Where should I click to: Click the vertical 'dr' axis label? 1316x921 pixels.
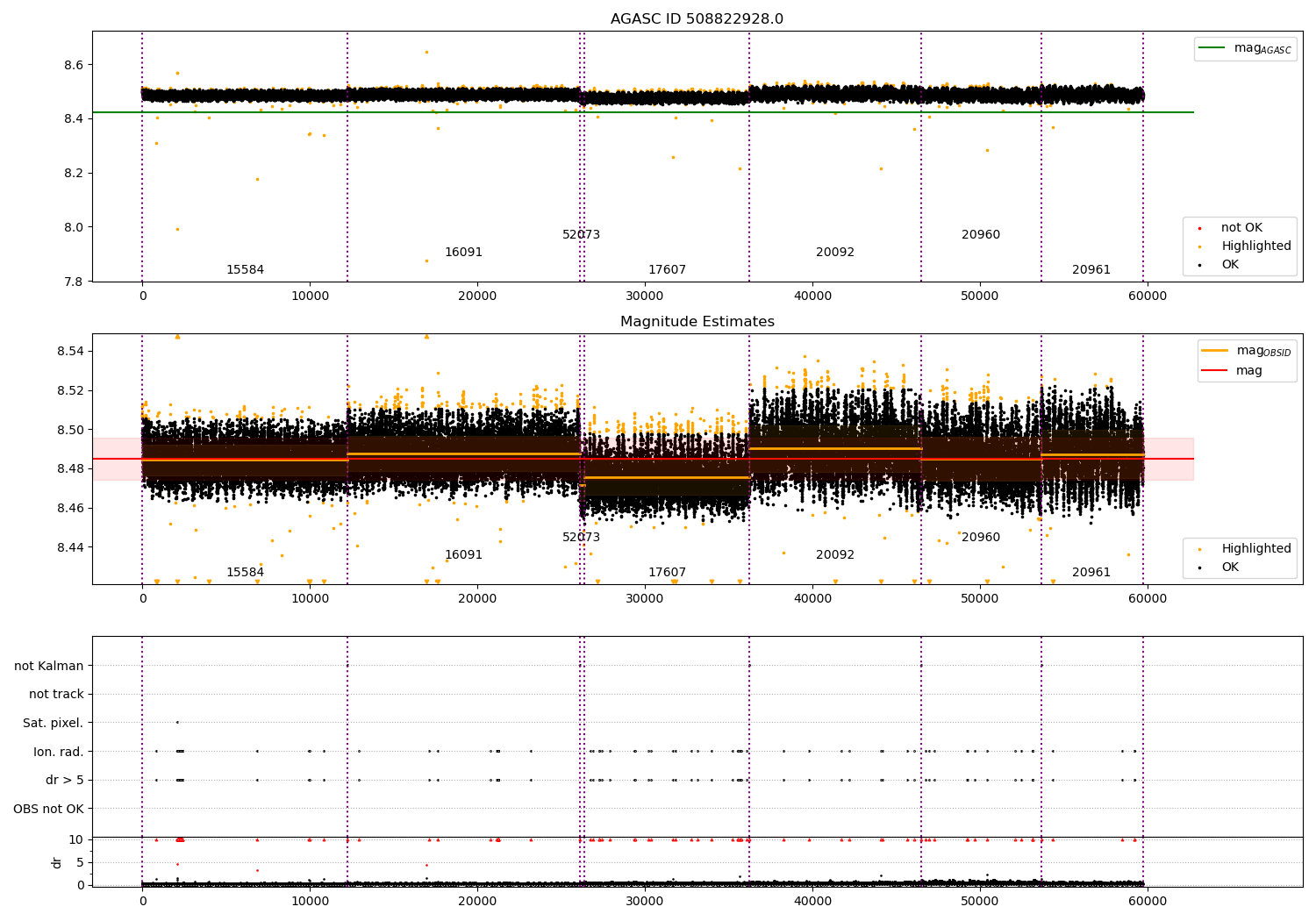click(x=57, y=862)
